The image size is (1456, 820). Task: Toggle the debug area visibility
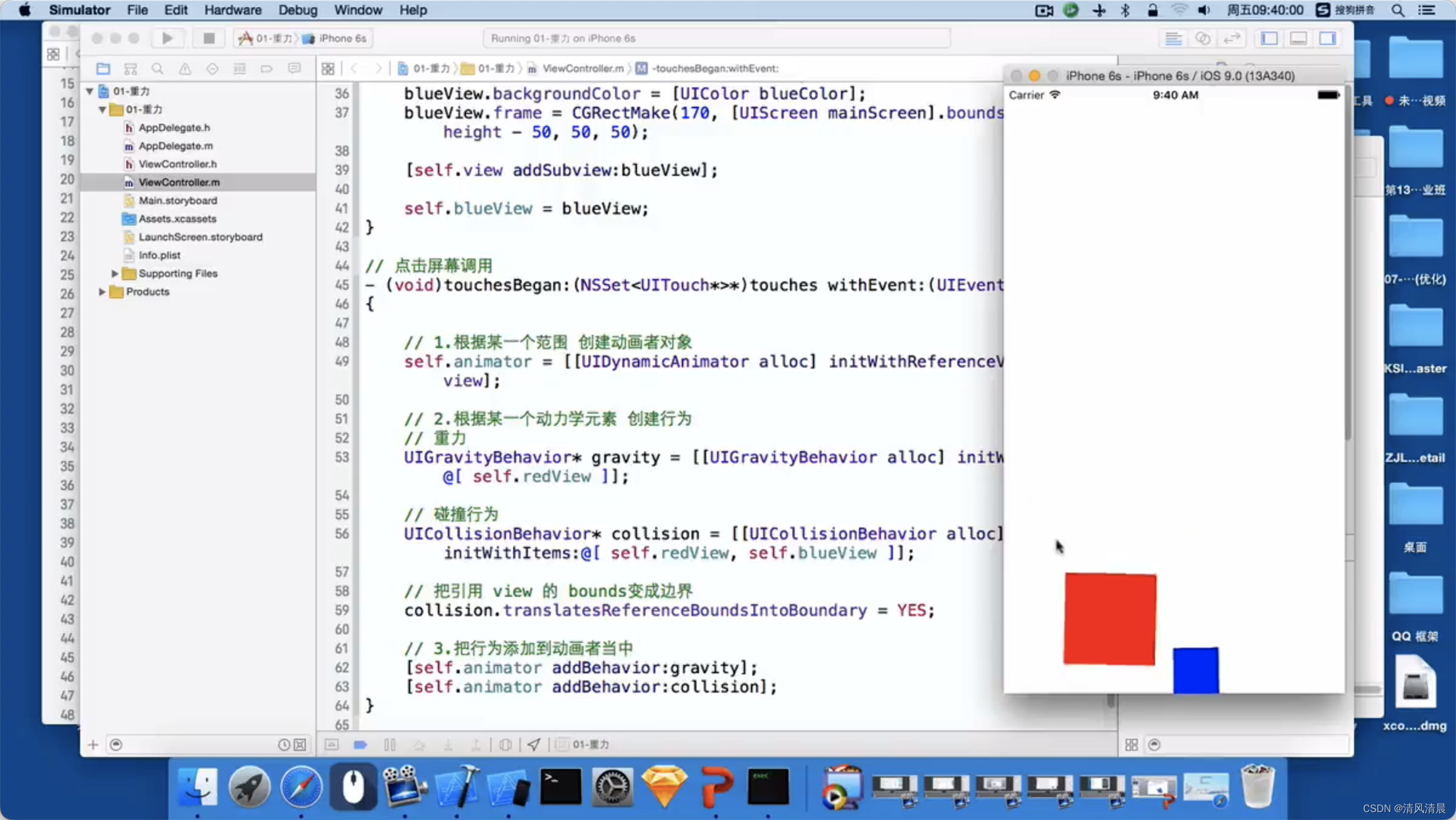1298,38
